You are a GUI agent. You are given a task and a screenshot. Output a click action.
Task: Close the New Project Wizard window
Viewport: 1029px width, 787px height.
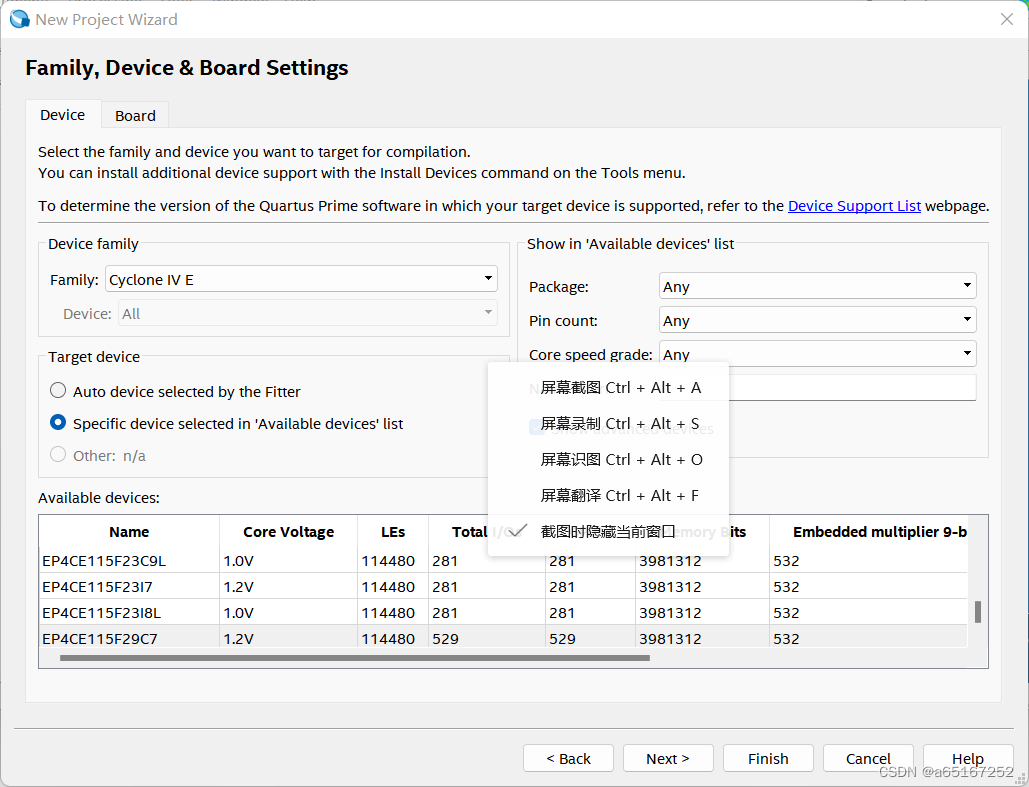pos(1007,19)
